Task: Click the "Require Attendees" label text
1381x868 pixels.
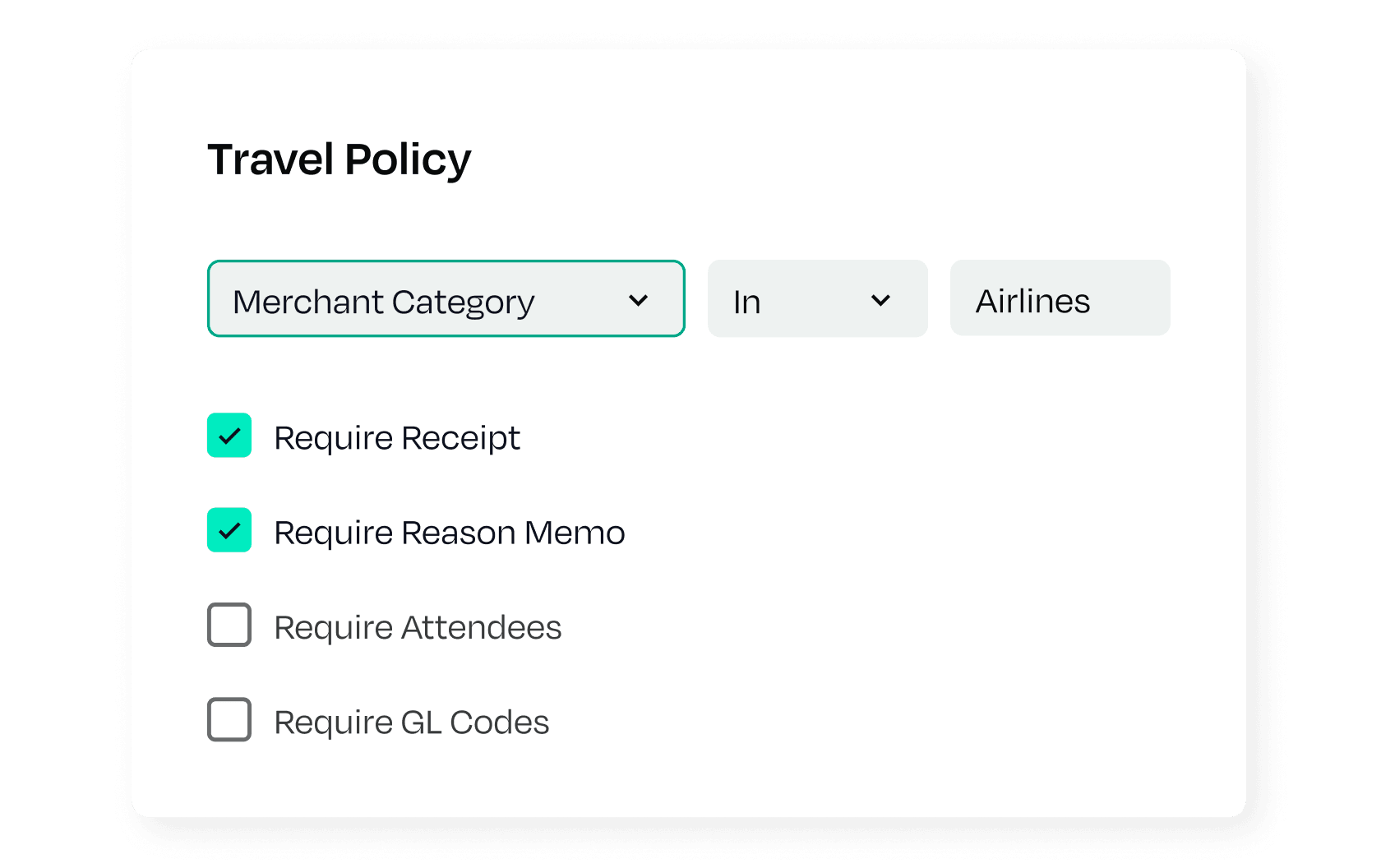Action: tap(418, 627)
